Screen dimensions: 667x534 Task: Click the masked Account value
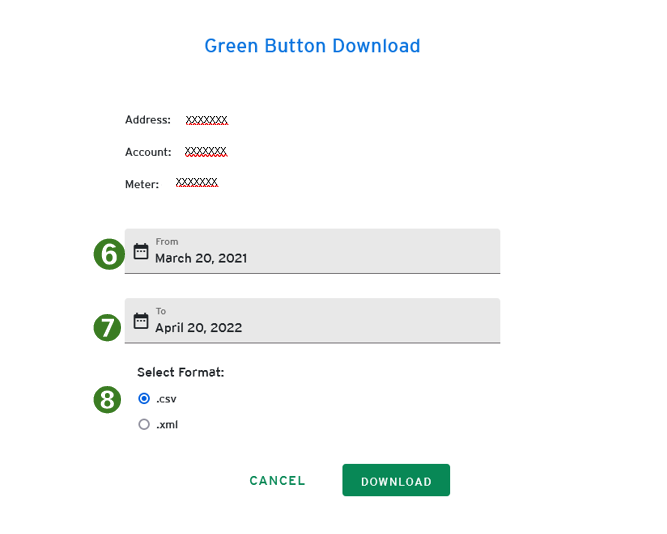point(206,152)
